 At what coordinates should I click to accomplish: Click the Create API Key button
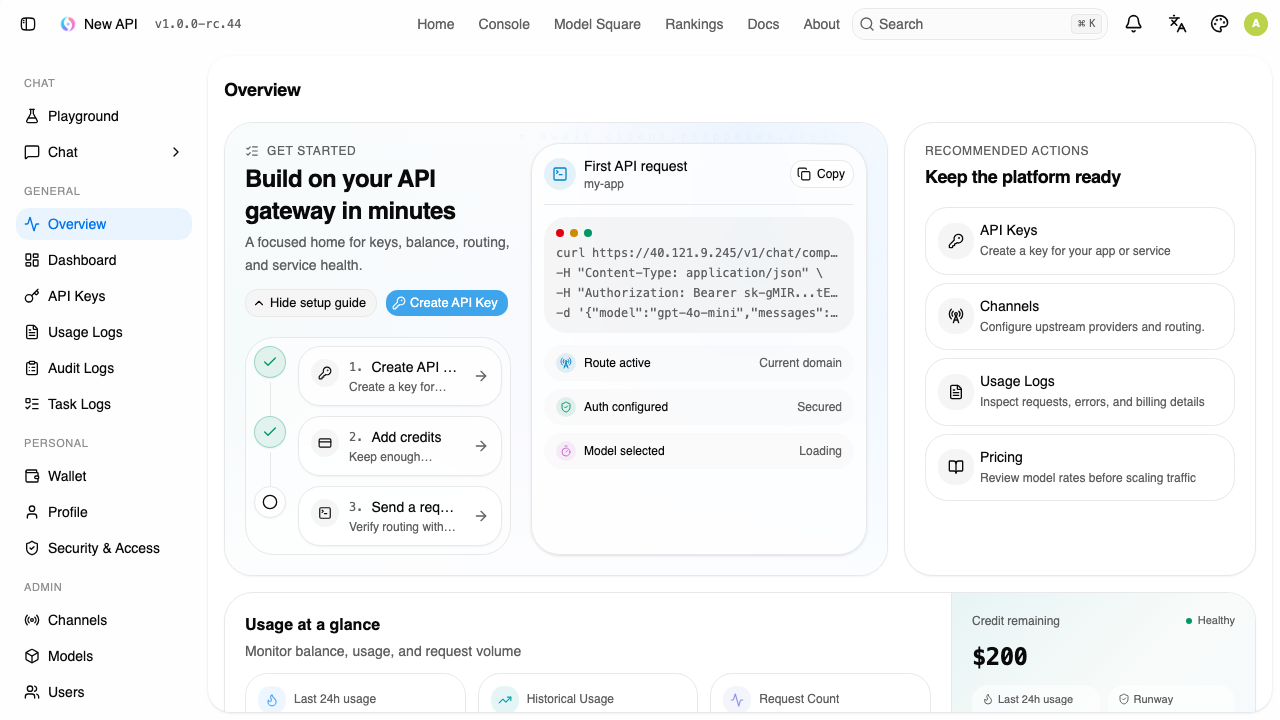click(447, 303)
